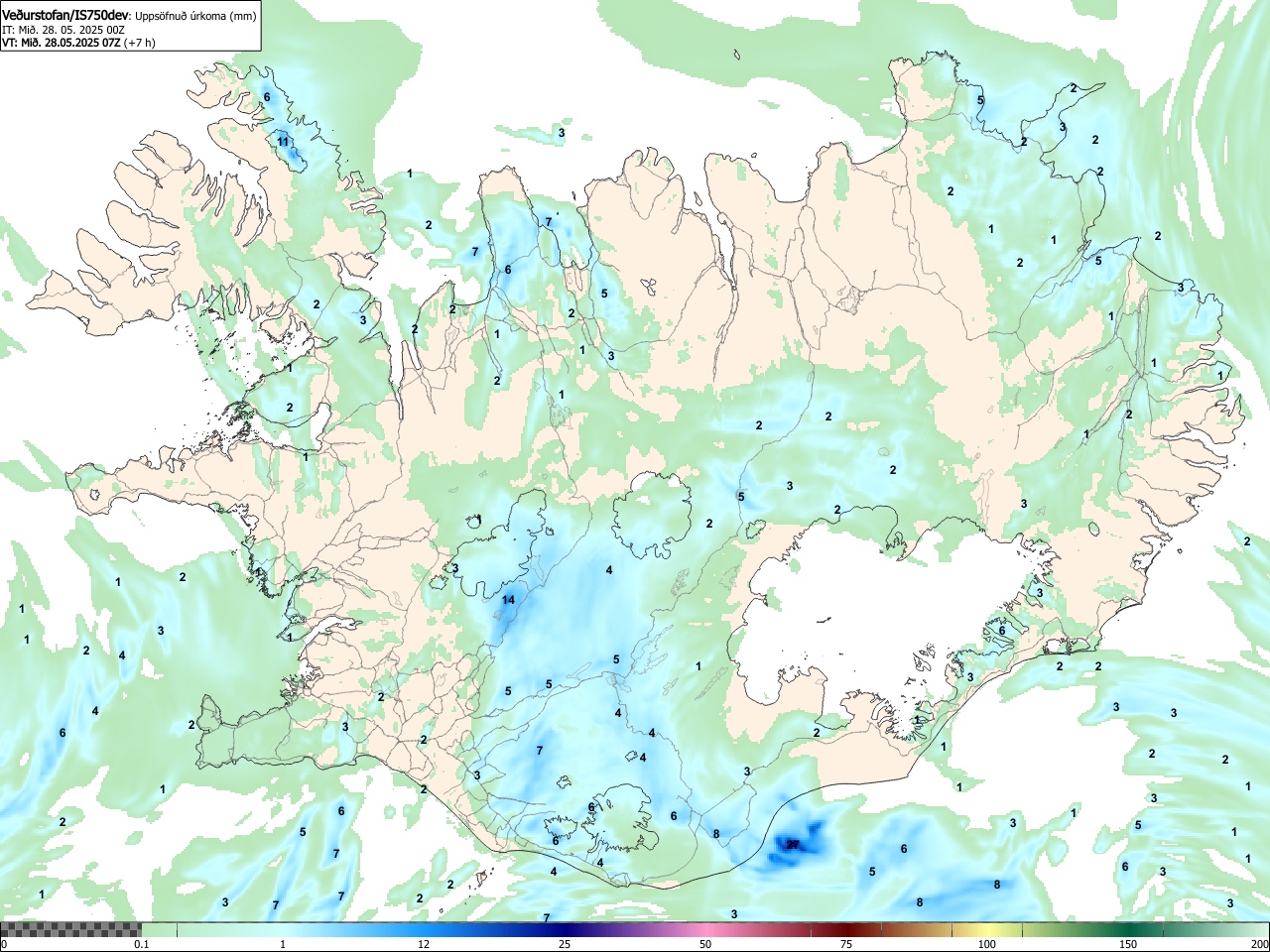Click the 100 label on color scale
This screenshot has height=952, width=1270.
click(986, 944)
